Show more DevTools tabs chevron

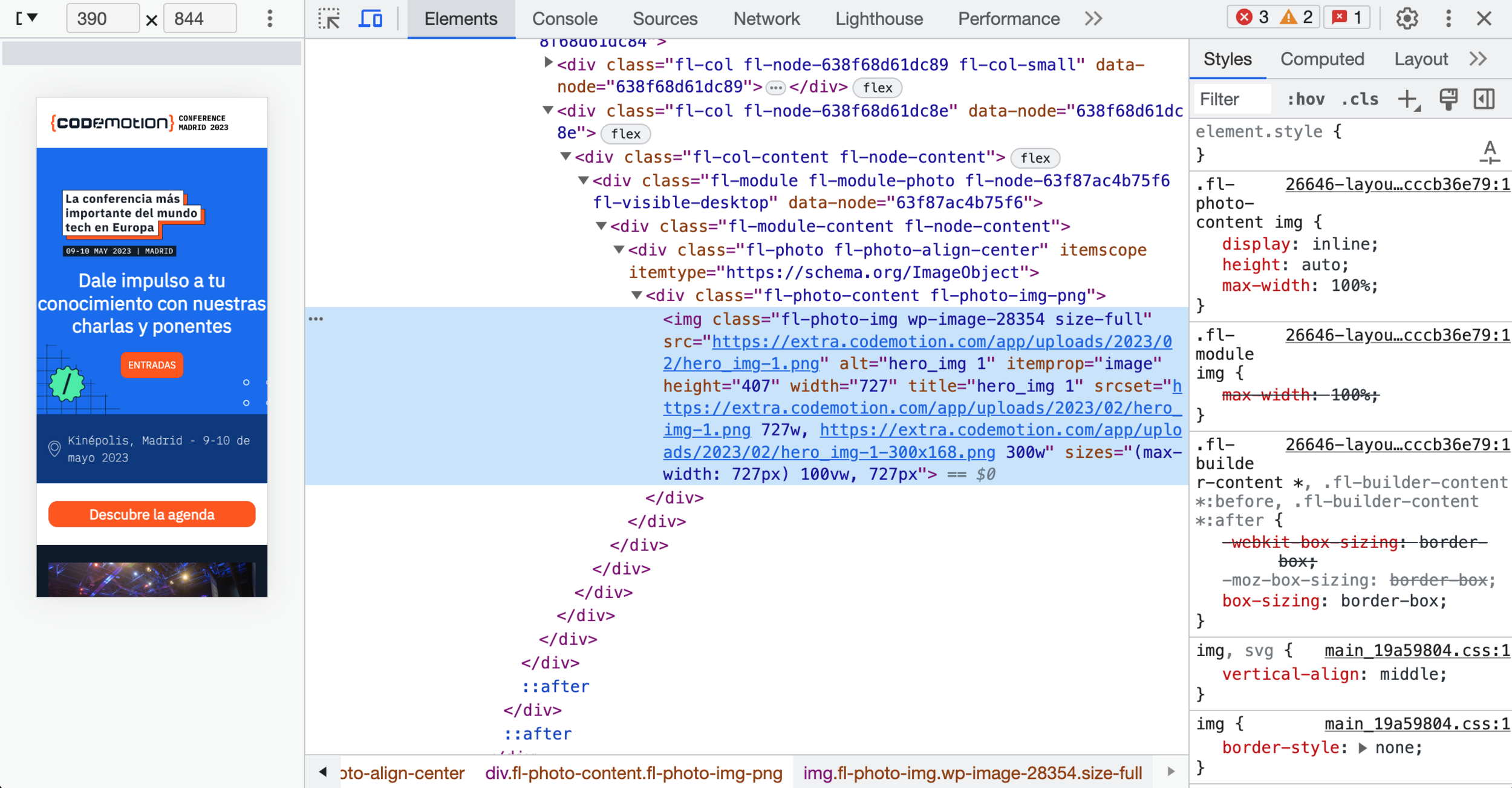tap(1093, 19)
